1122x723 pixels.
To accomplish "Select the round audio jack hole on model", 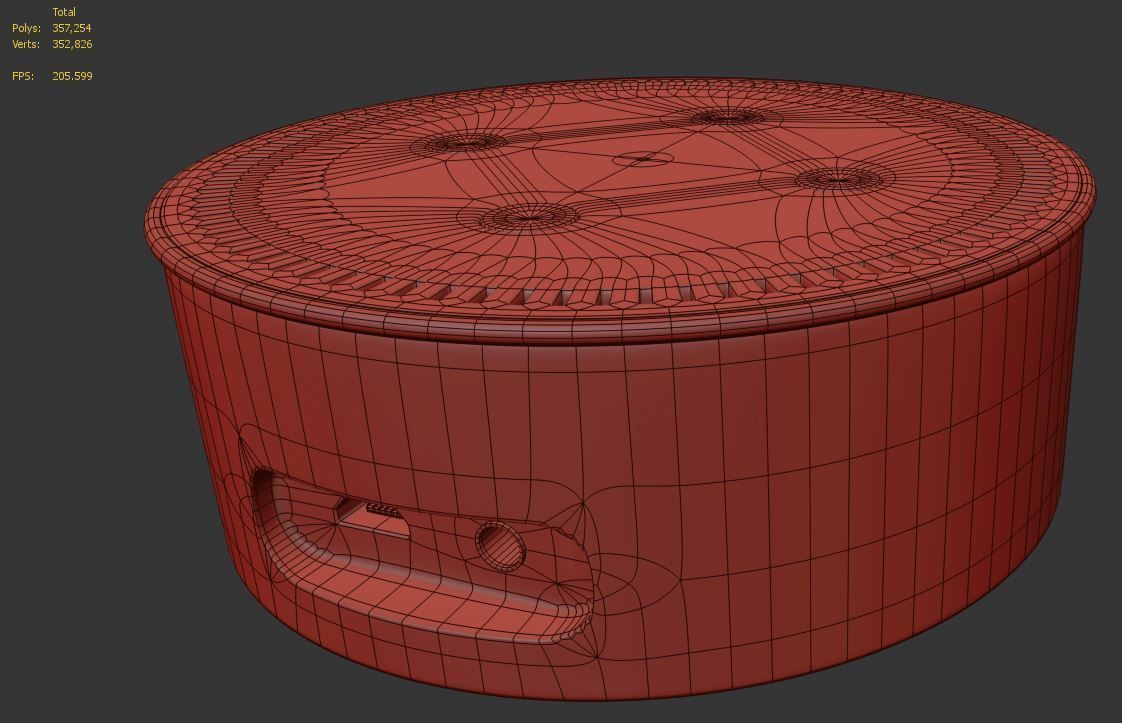I will coord(500,546).
